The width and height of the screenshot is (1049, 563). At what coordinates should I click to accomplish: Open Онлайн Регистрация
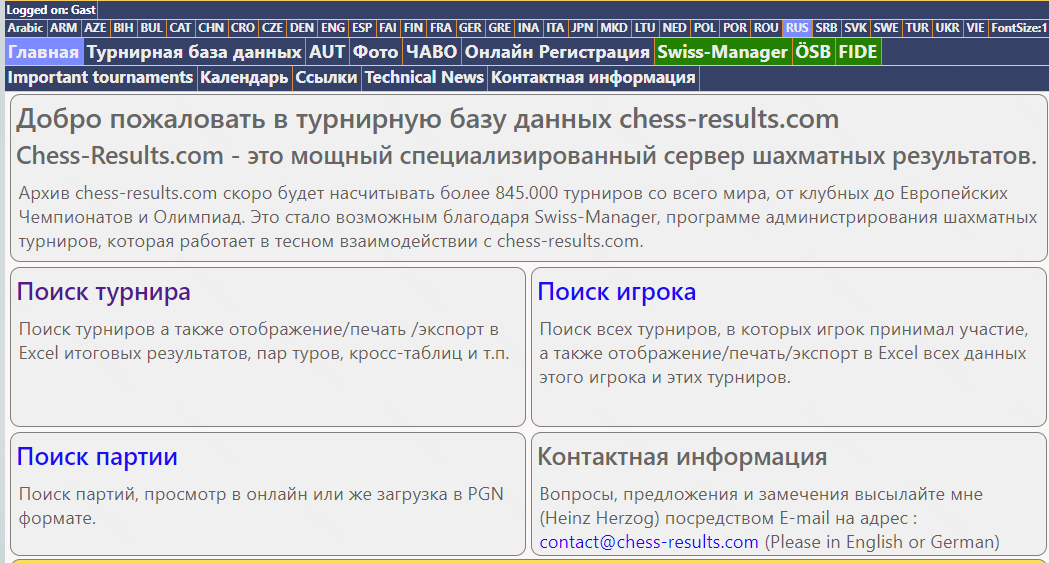tap(557, 52)
